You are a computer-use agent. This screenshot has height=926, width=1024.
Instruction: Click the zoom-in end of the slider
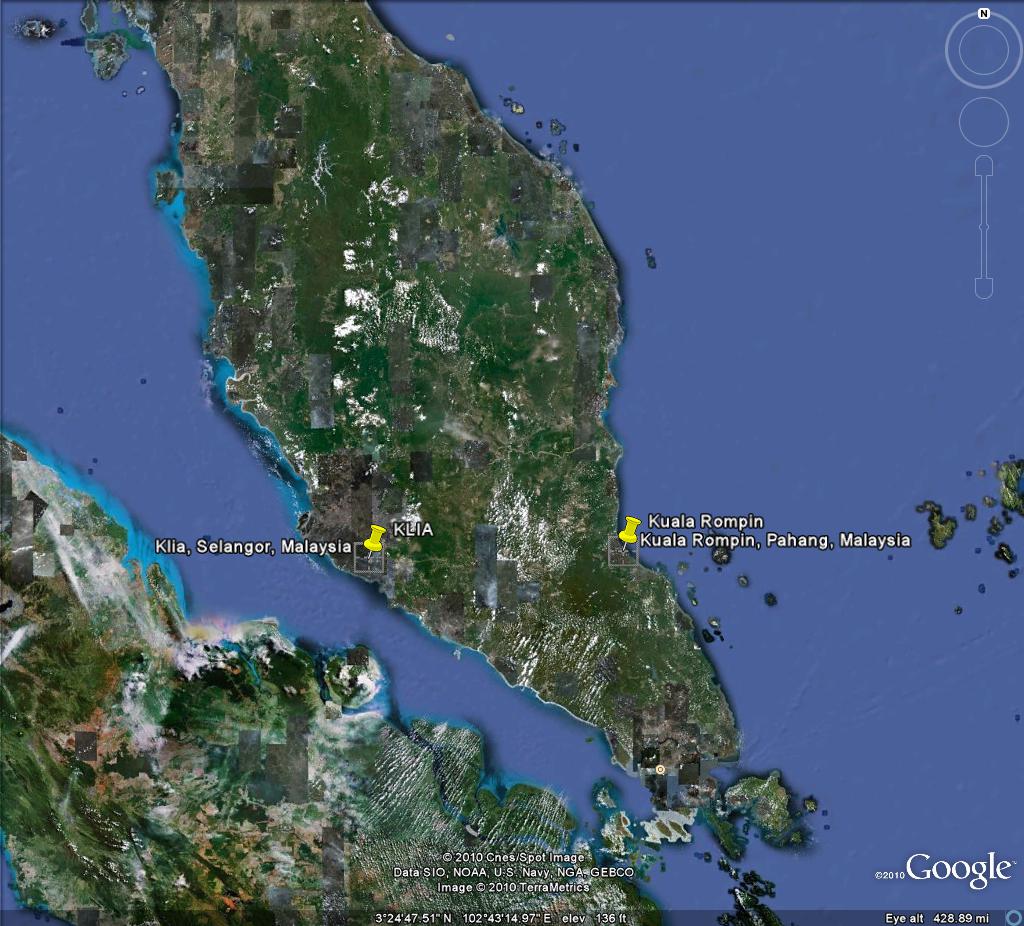point(984,165)
